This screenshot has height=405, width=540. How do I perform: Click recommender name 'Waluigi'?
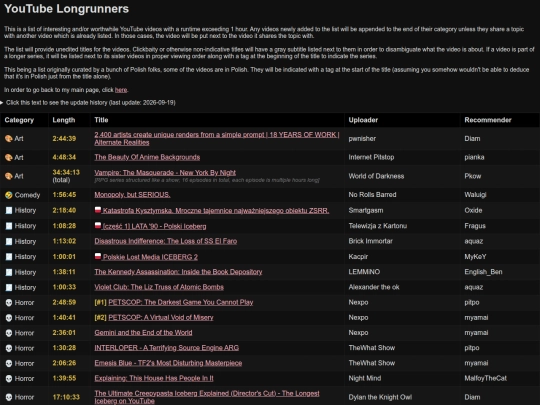point(475,195)
